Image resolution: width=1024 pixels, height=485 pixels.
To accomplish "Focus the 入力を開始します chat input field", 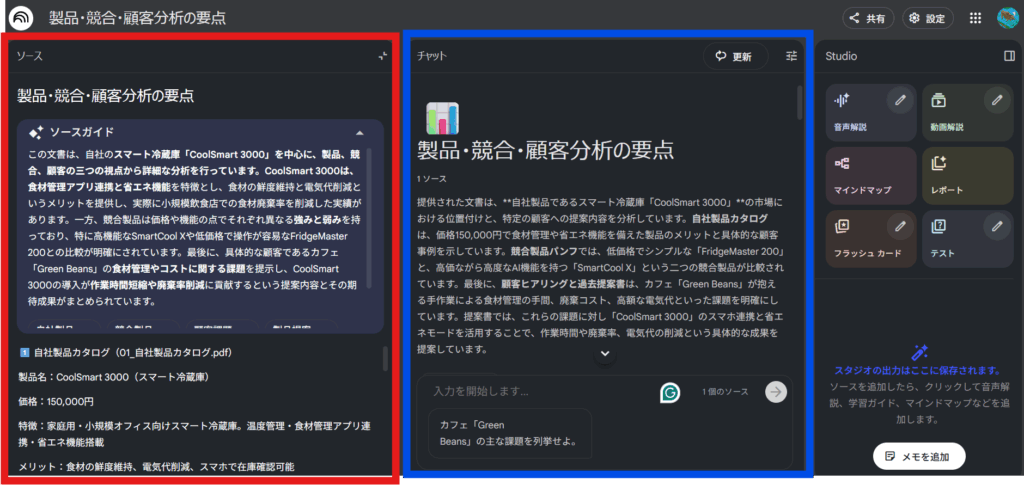I will pos(540,392).
